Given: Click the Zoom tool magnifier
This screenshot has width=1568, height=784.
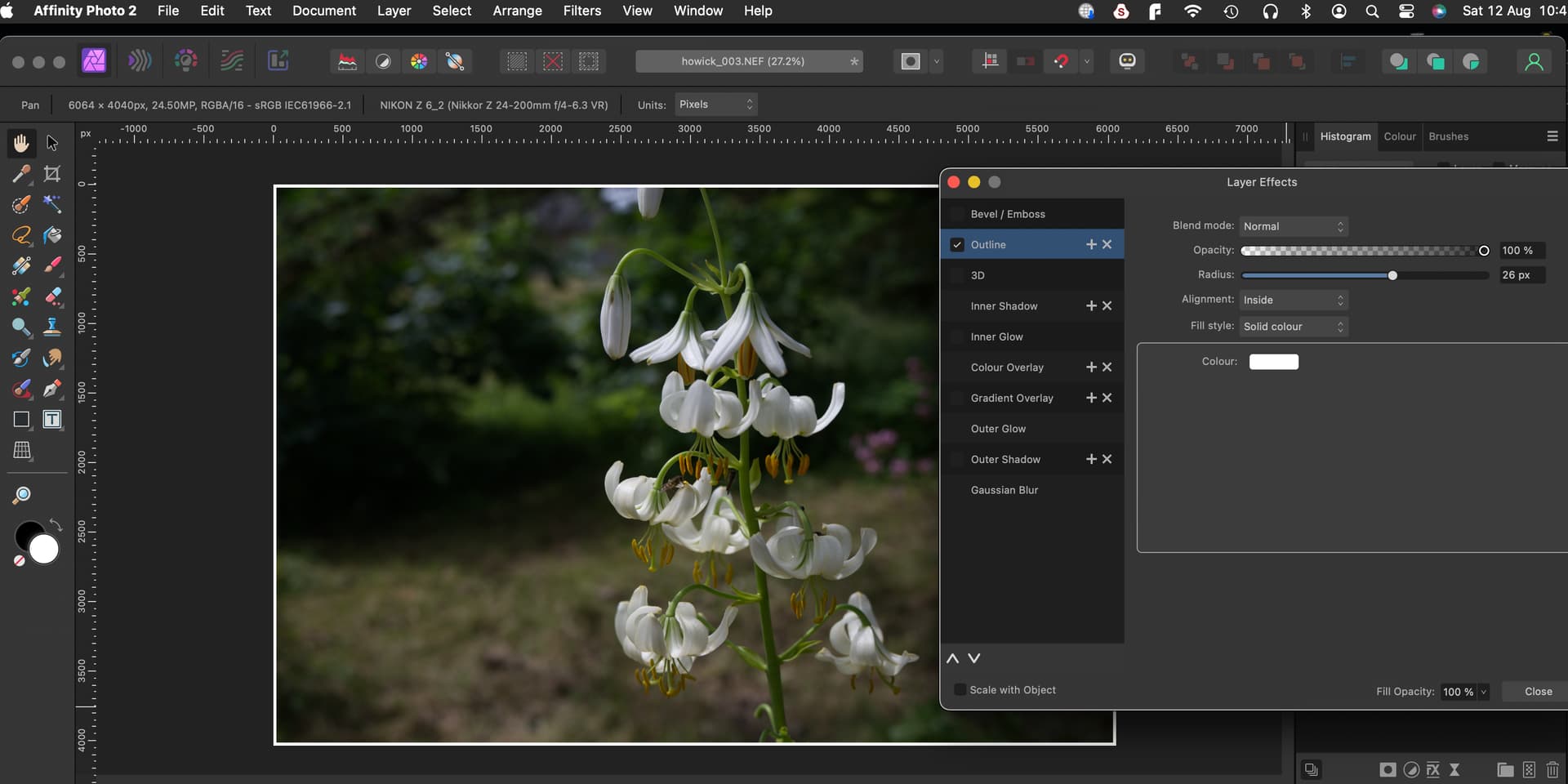Looking at the screenshot, I should click(22, 495).
